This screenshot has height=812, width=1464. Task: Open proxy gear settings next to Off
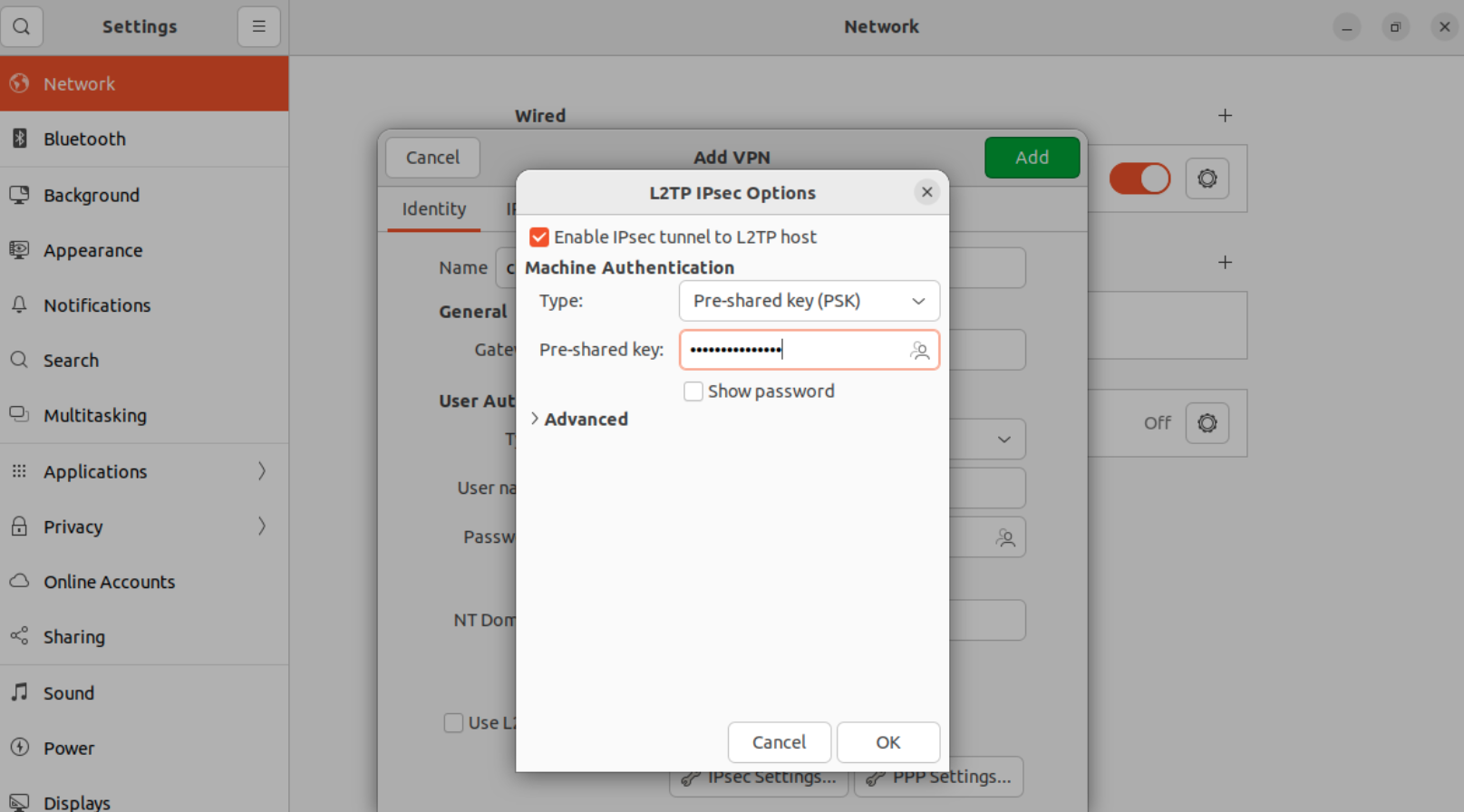click(x=1207, y=423)
